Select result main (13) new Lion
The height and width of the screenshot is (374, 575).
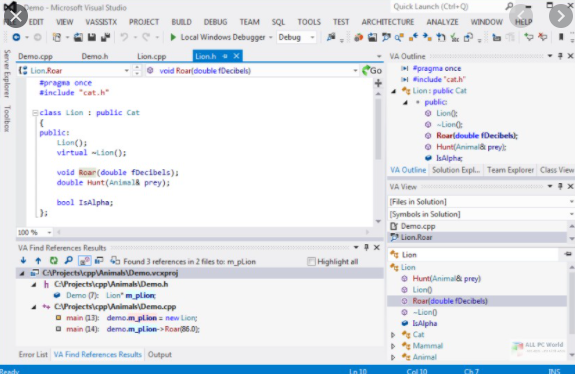point(131,318)
